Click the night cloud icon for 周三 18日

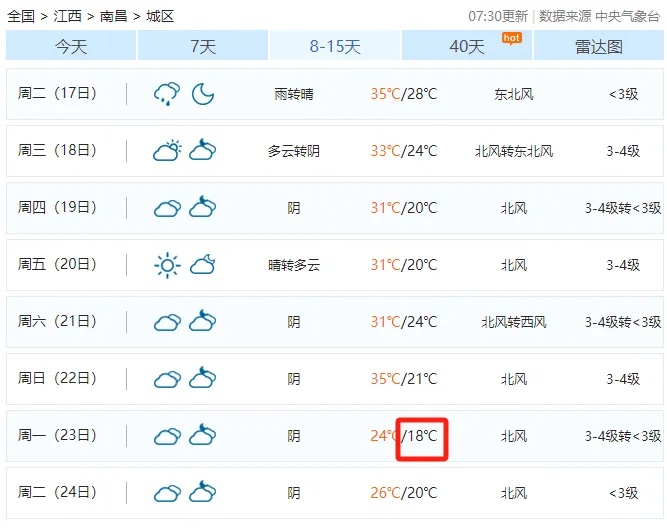click(x=202, y=149)
